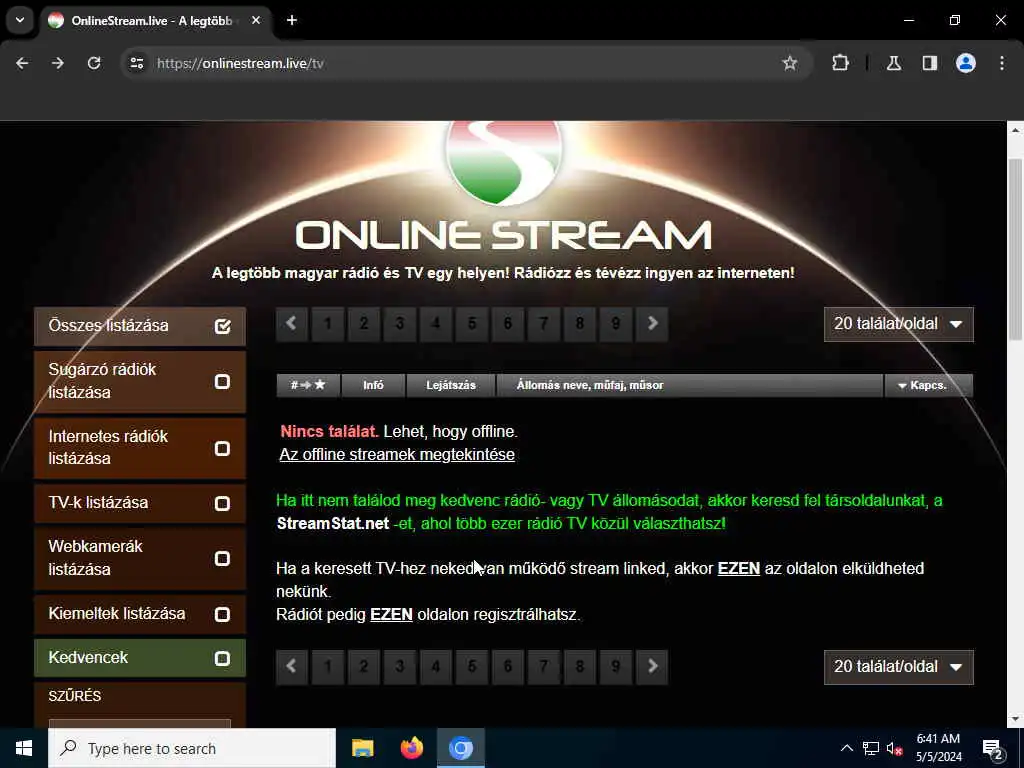Select page 9 in top pagination
The width and height of the screenshot is (1024, 768).
(x=616, y=324)
